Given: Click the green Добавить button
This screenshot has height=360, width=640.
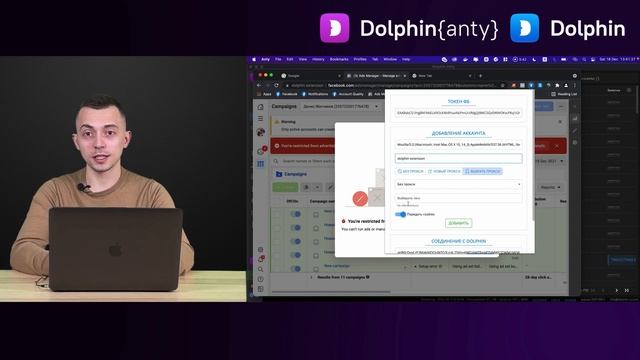Looking at the screenshot, I should point(458,223).
